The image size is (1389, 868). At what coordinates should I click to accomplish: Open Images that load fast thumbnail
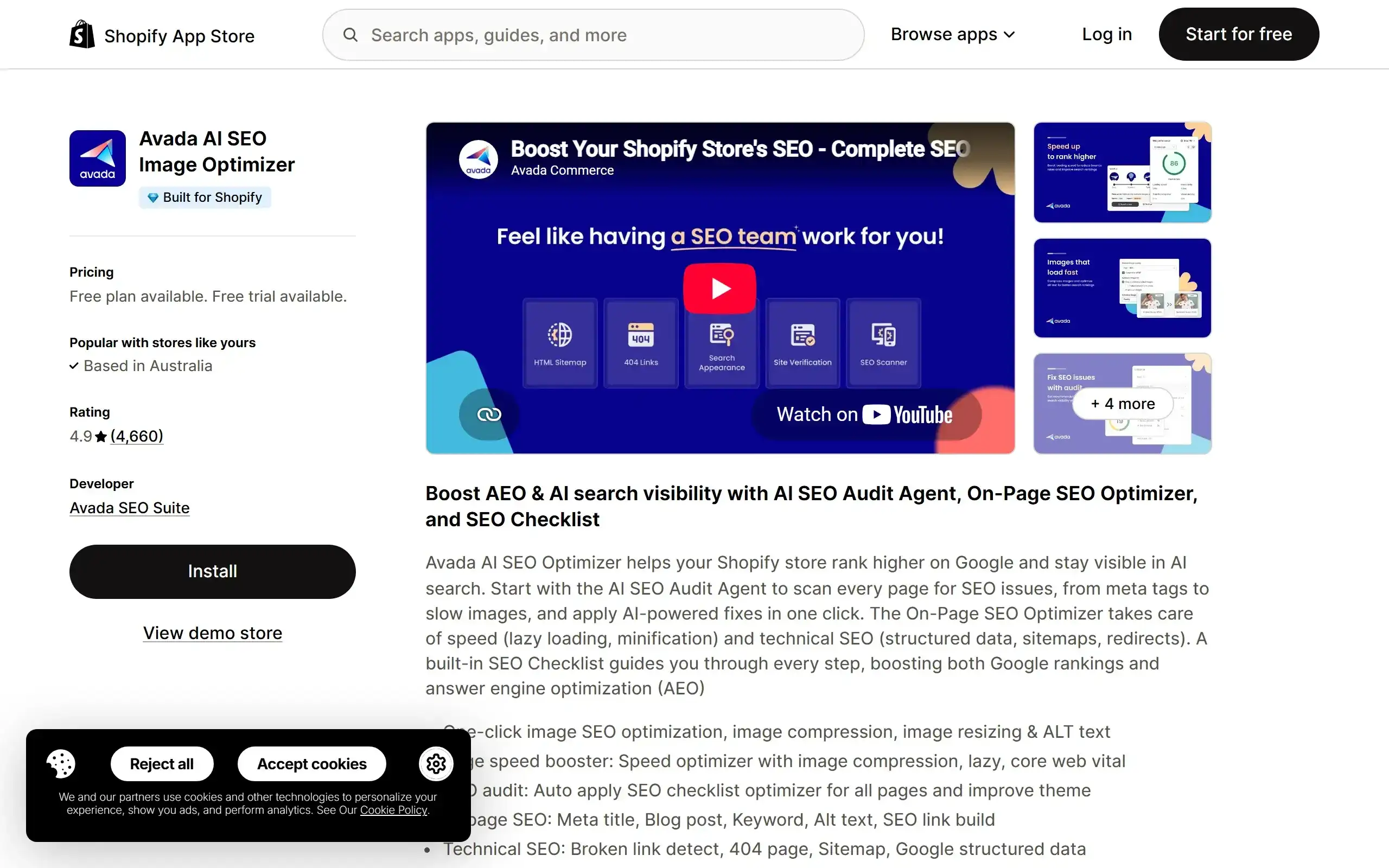click(1122, 288)
